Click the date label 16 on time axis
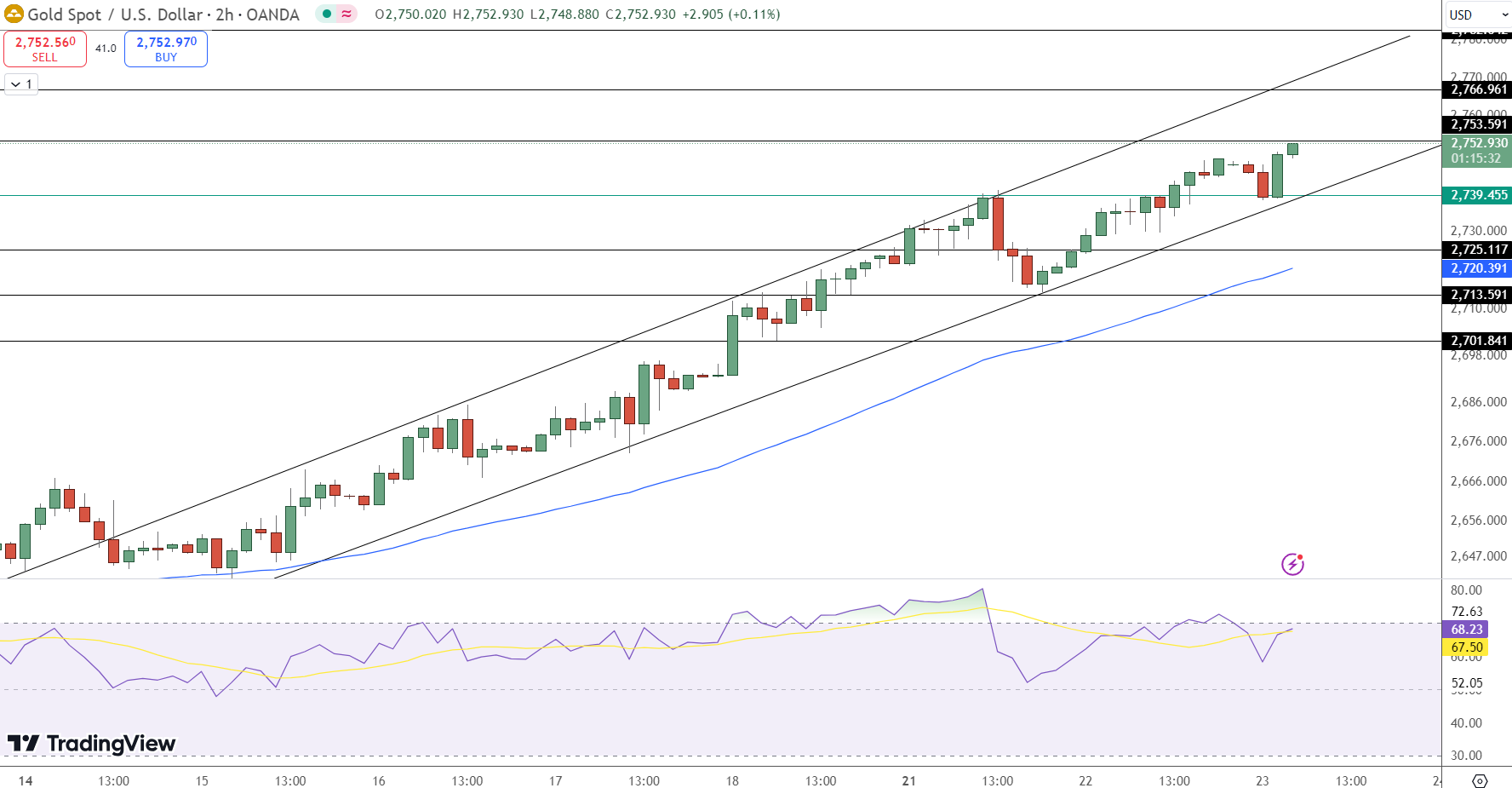Viewport: 1512px width, 788px height. click(379, 780)
